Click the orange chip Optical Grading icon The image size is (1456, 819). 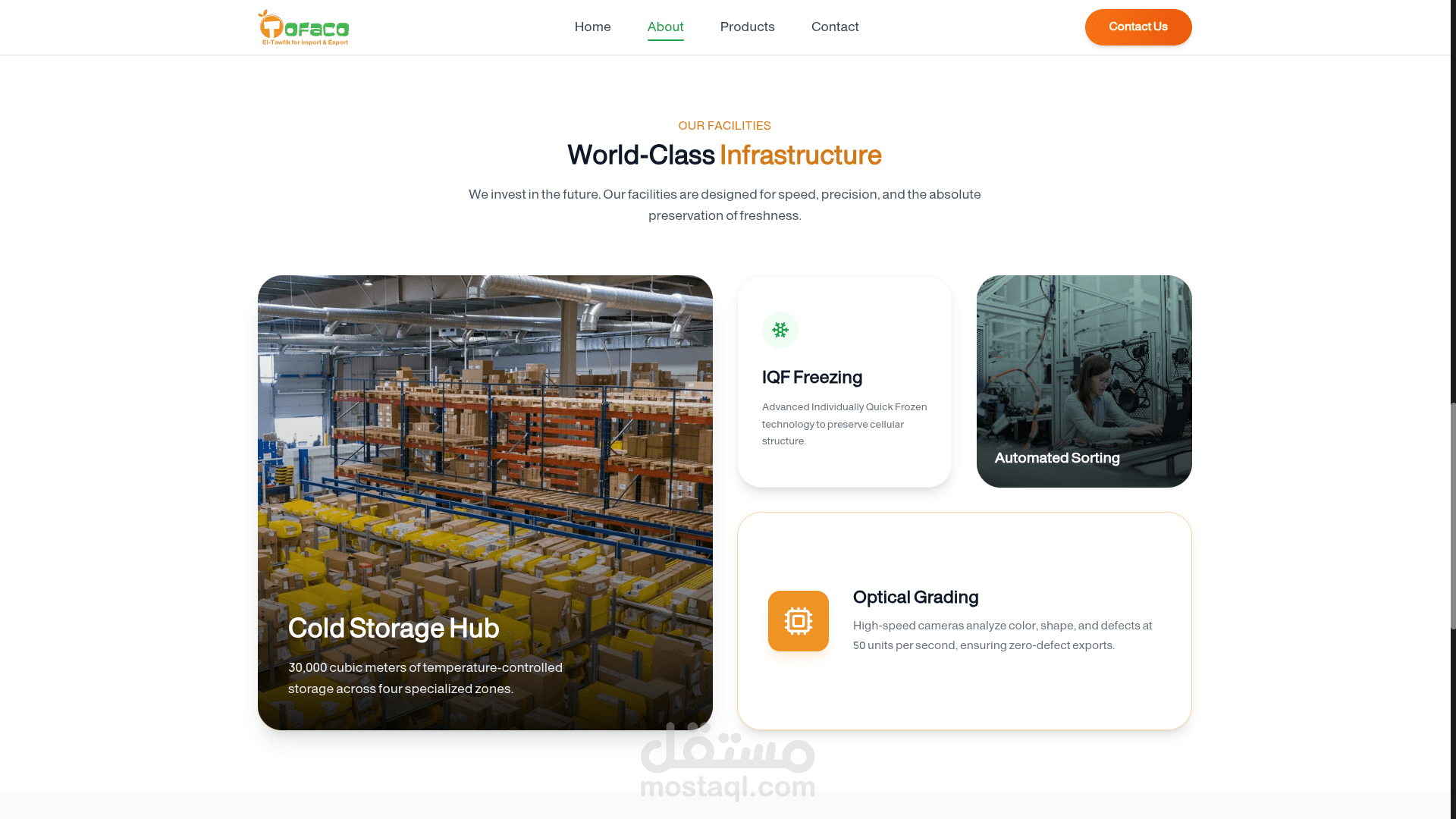point(799,621)
